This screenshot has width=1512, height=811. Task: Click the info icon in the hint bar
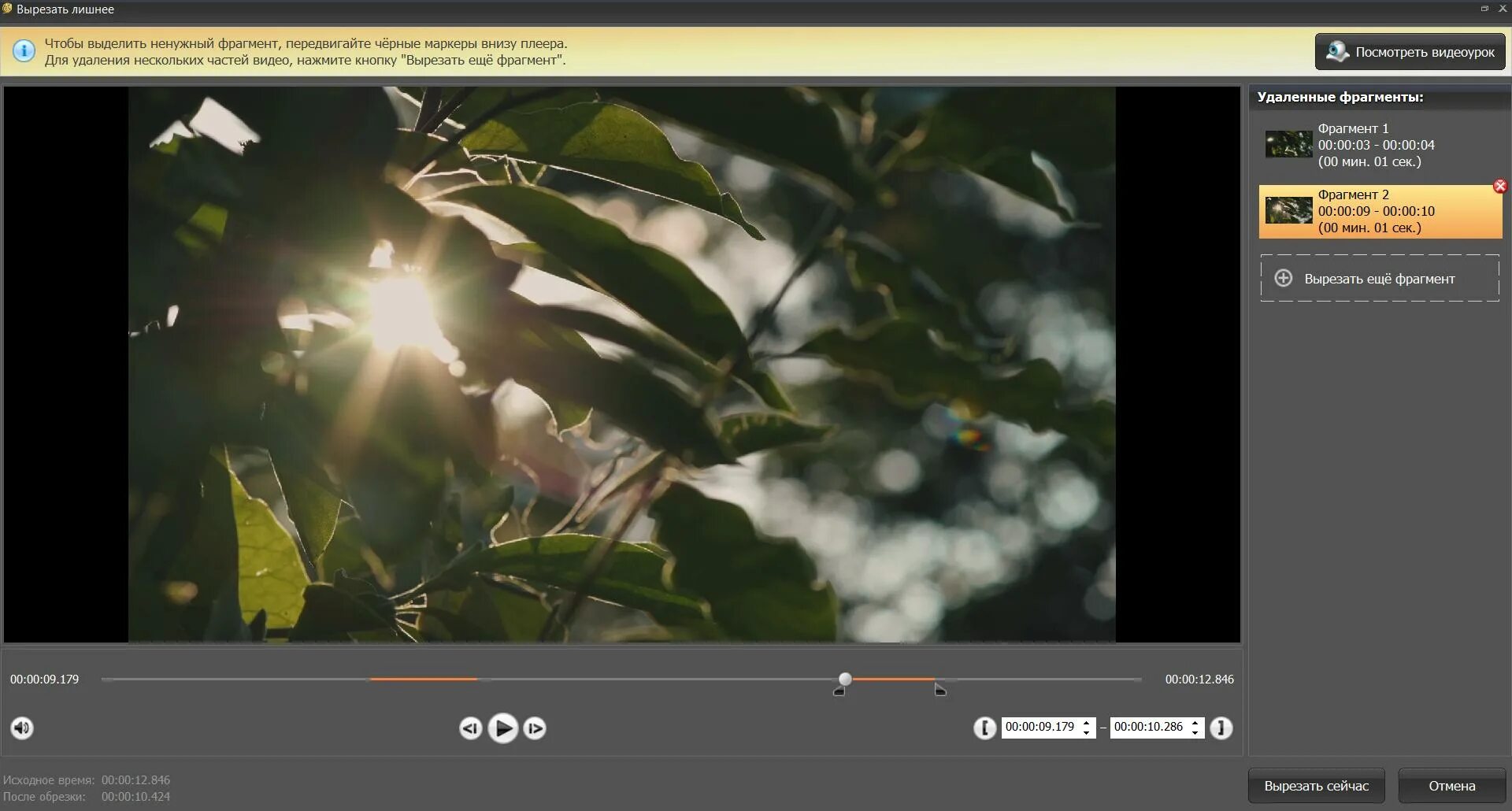coord(24,51)
